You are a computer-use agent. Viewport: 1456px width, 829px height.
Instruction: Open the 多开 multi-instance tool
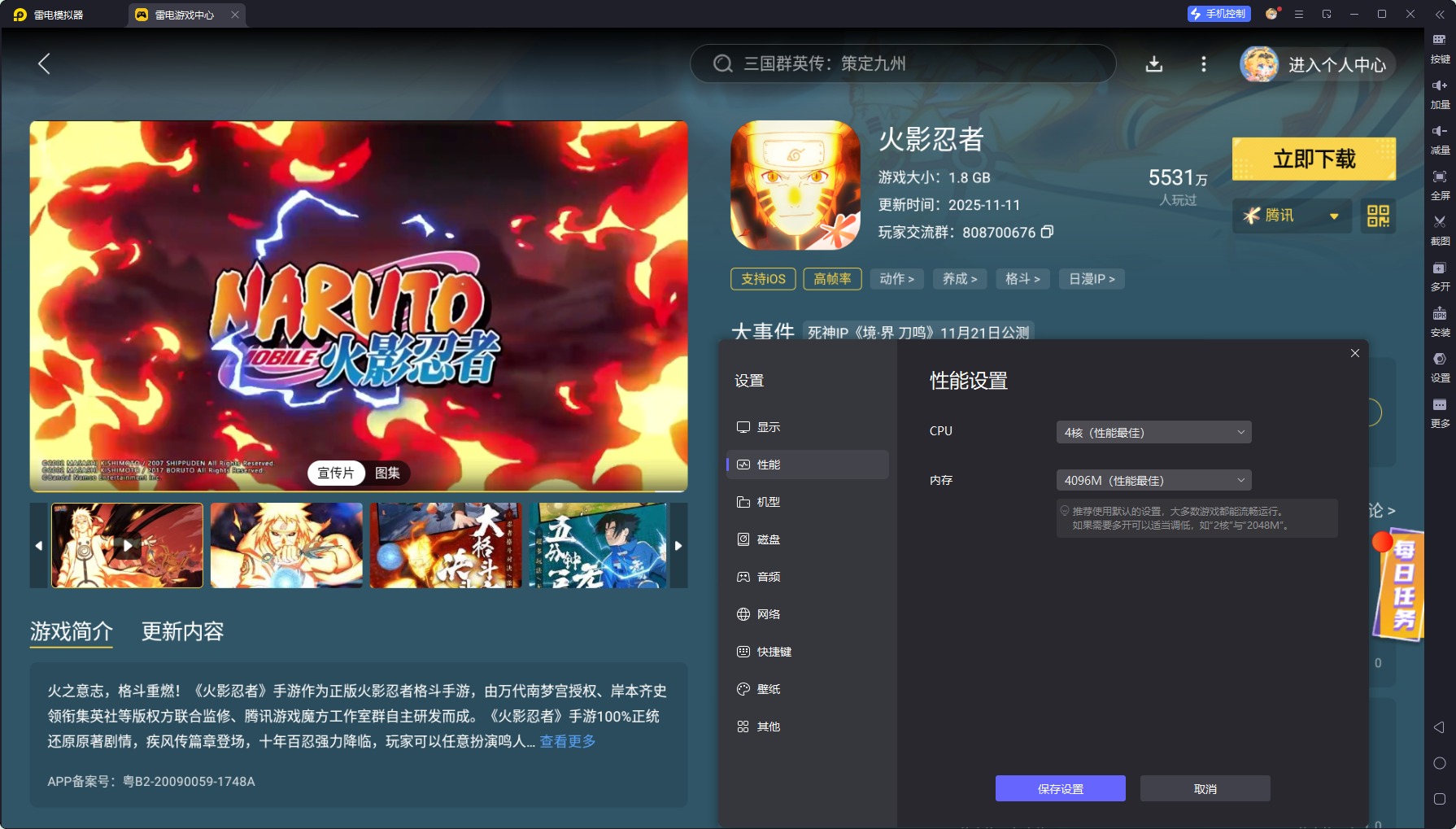pyautogui.click(x=1440, y=277)
